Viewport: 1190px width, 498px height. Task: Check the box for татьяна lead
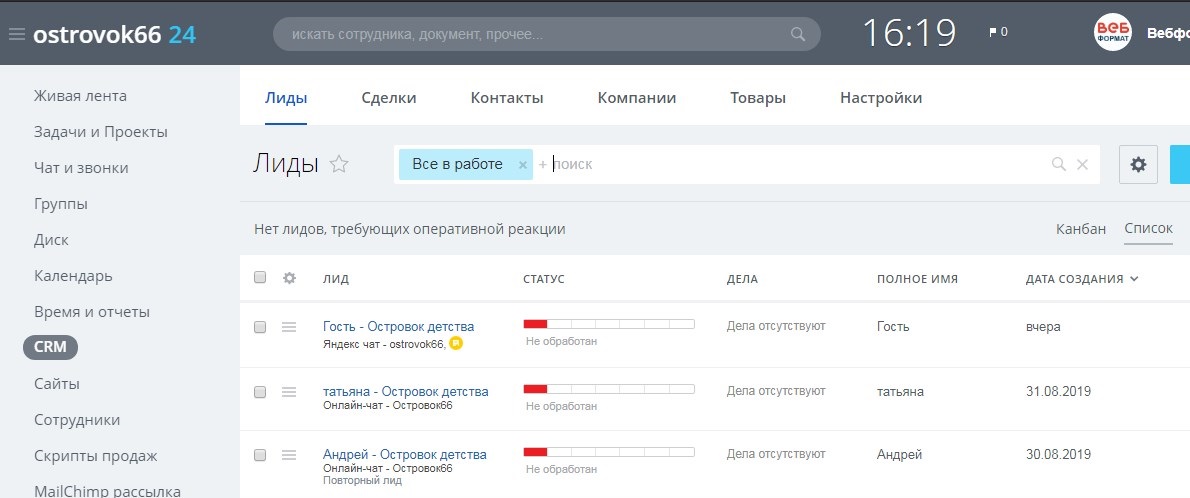260,391
